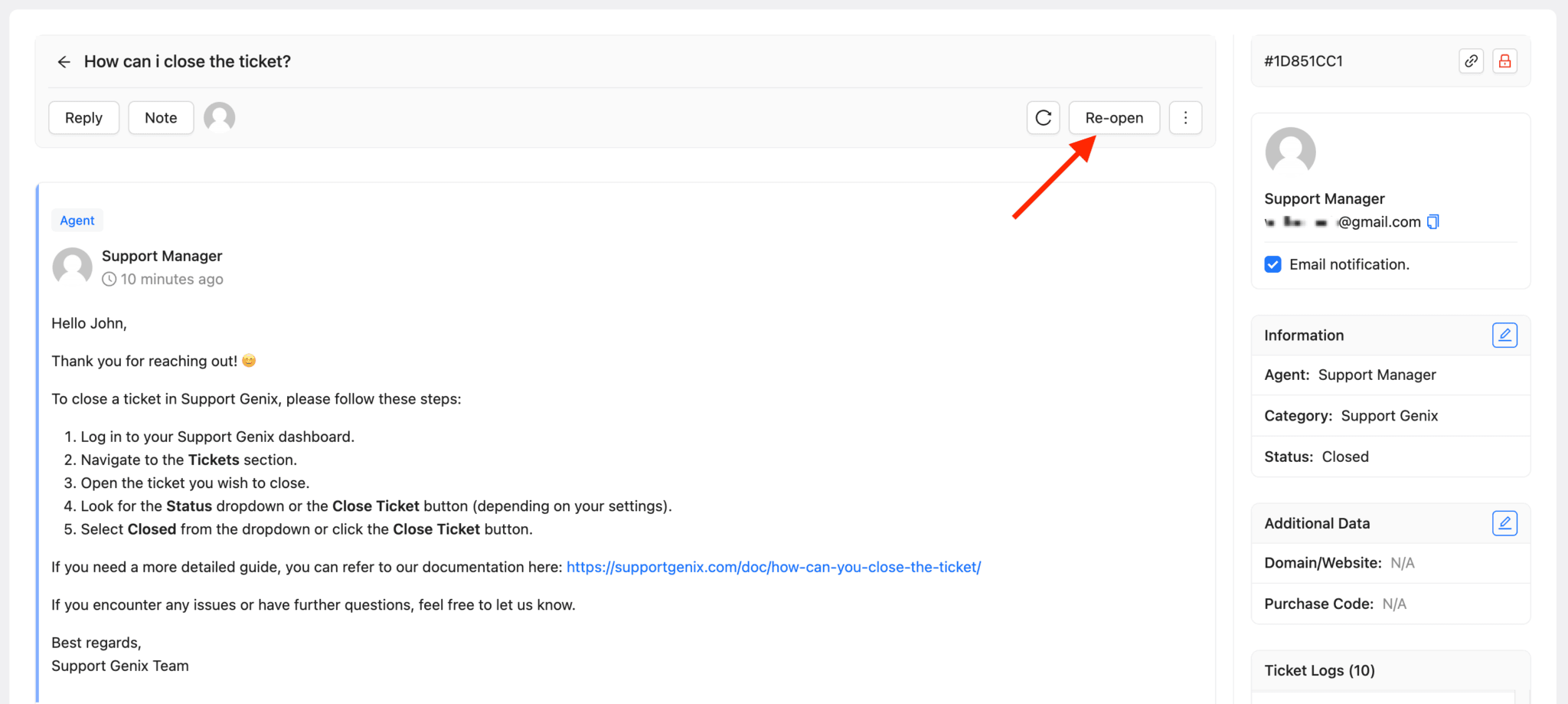Click the back arrow beside the ticket title

pos(64,61)
